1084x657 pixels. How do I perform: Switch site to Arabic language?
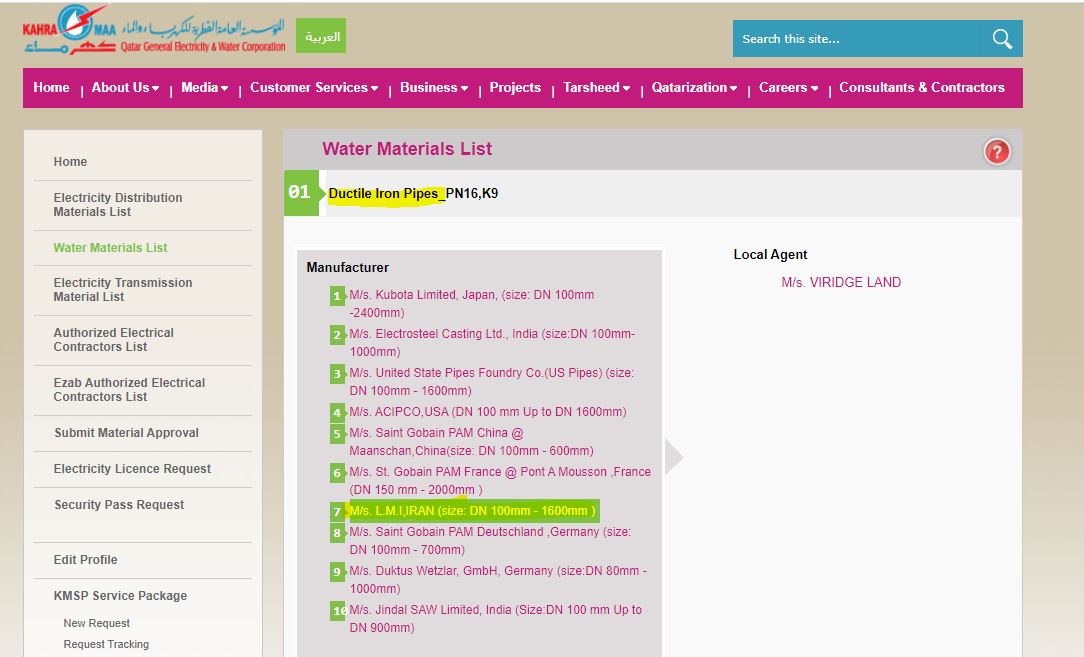coord(321,36)
